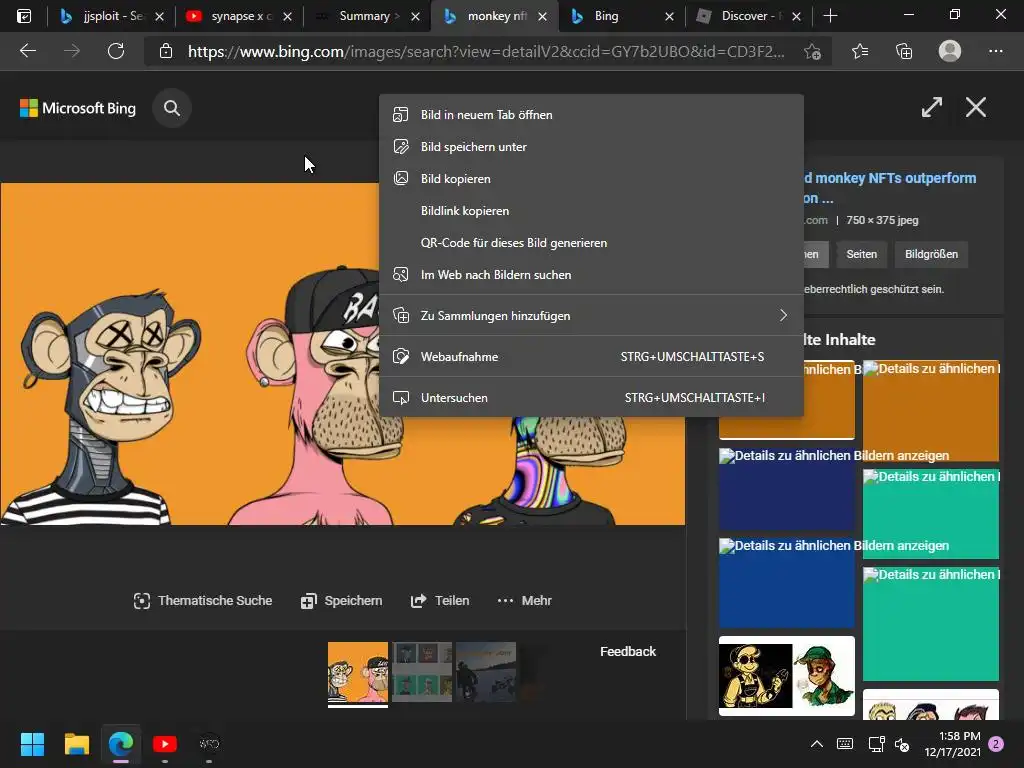Open browser Collections panel
This screenshot has width=1024, height=768.
[x=904, y=51]
